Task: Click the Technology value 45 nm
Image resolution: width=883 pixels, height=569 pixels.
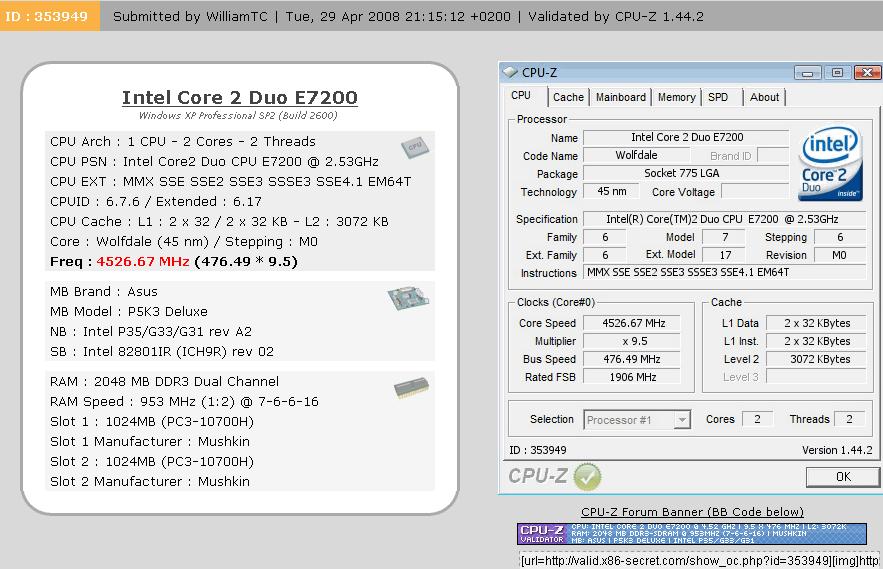Action: [611, 192]
